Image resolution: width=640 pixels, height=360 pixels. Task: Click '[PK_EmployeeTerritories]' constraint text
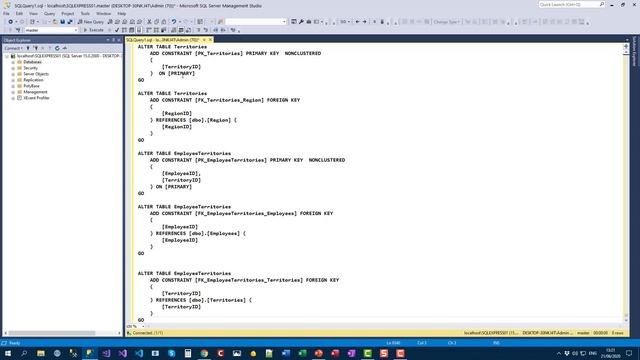[x=231, y=160]
